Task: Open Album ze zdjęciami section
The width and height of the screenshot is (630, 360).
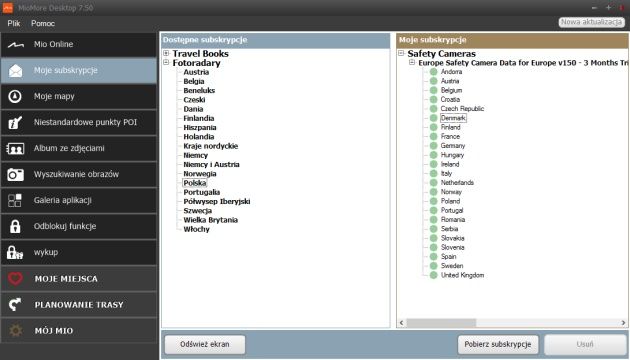Action: coord(79,149)
